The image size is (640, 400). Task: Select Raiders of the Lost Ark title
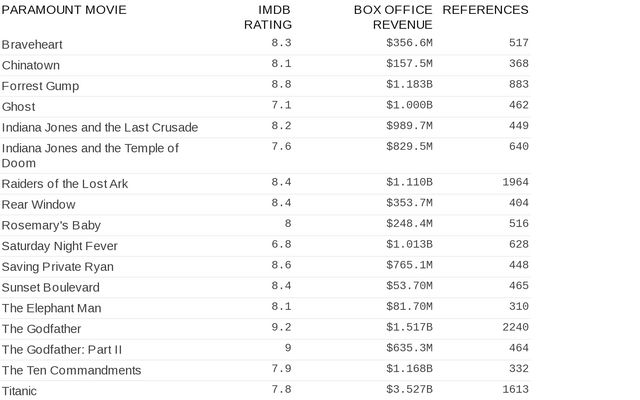coord(65,184)
